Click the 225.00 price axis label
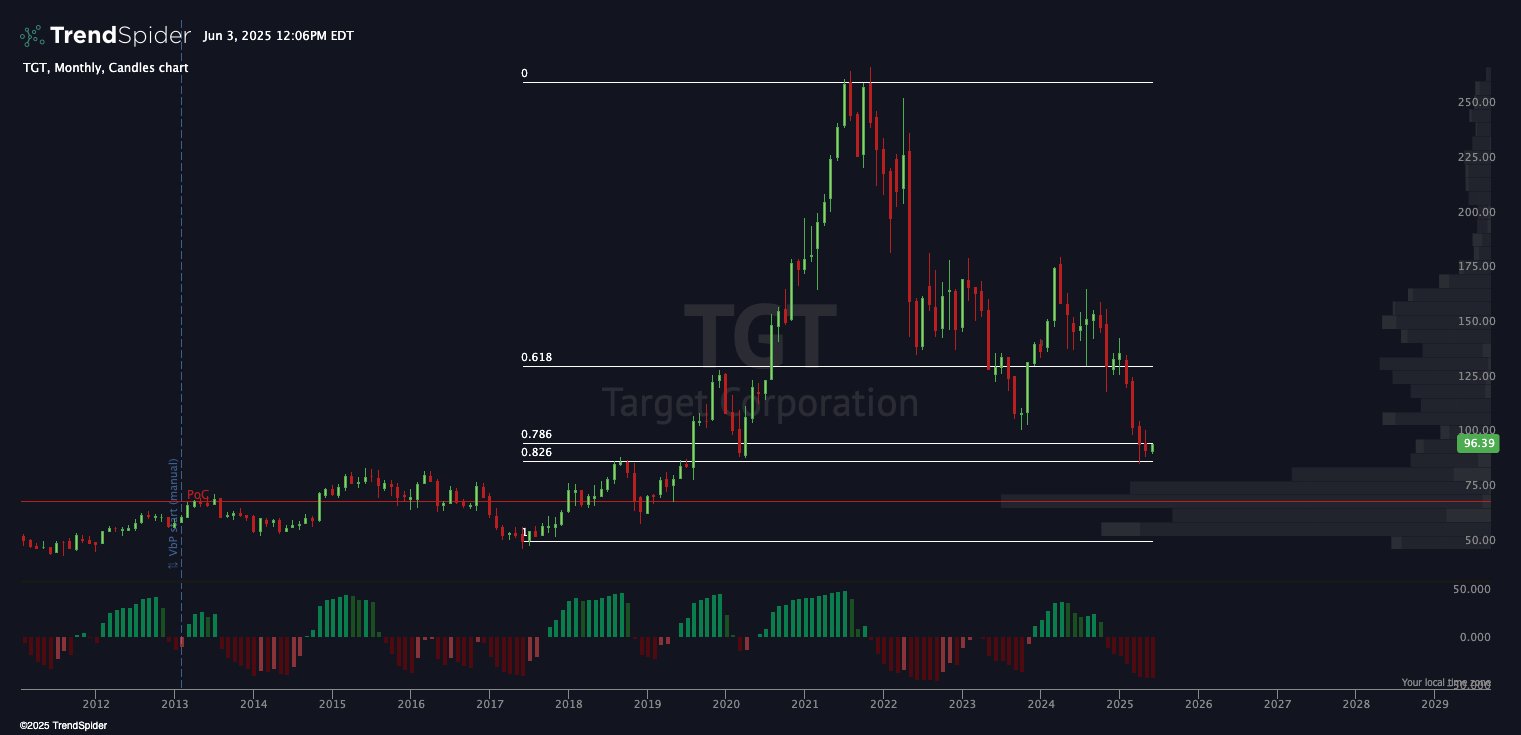 1476,157
